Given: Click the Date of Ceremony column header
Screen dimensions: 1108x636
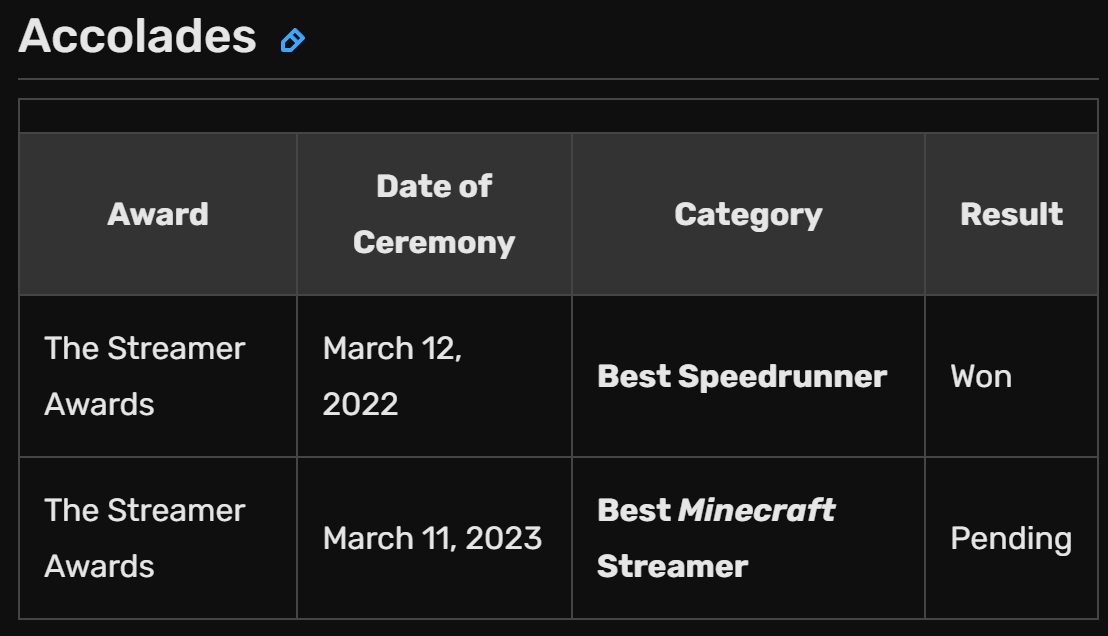Looking at the screenshot, I should click(x=434, y=214).
